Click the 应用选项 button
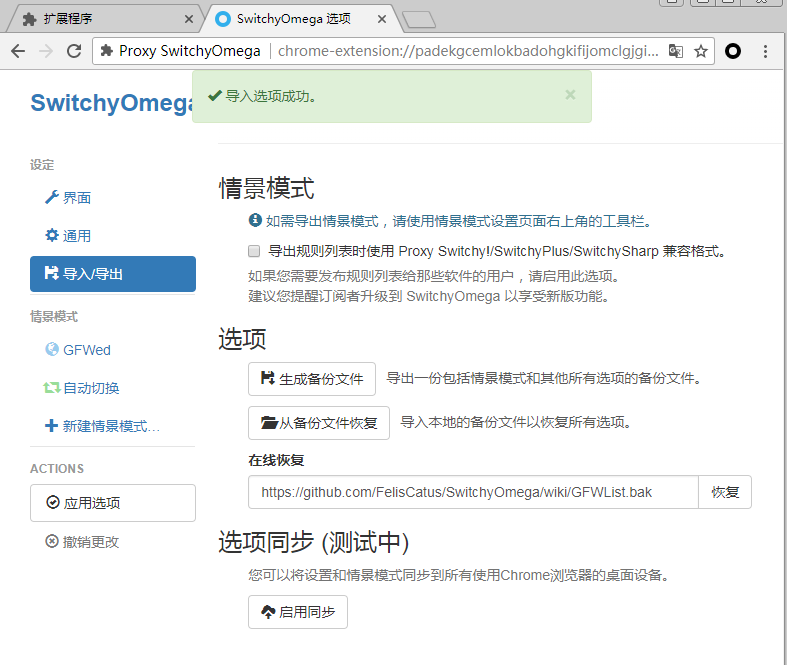The width and height of the screenshot is (787, 665). point(113,503)
